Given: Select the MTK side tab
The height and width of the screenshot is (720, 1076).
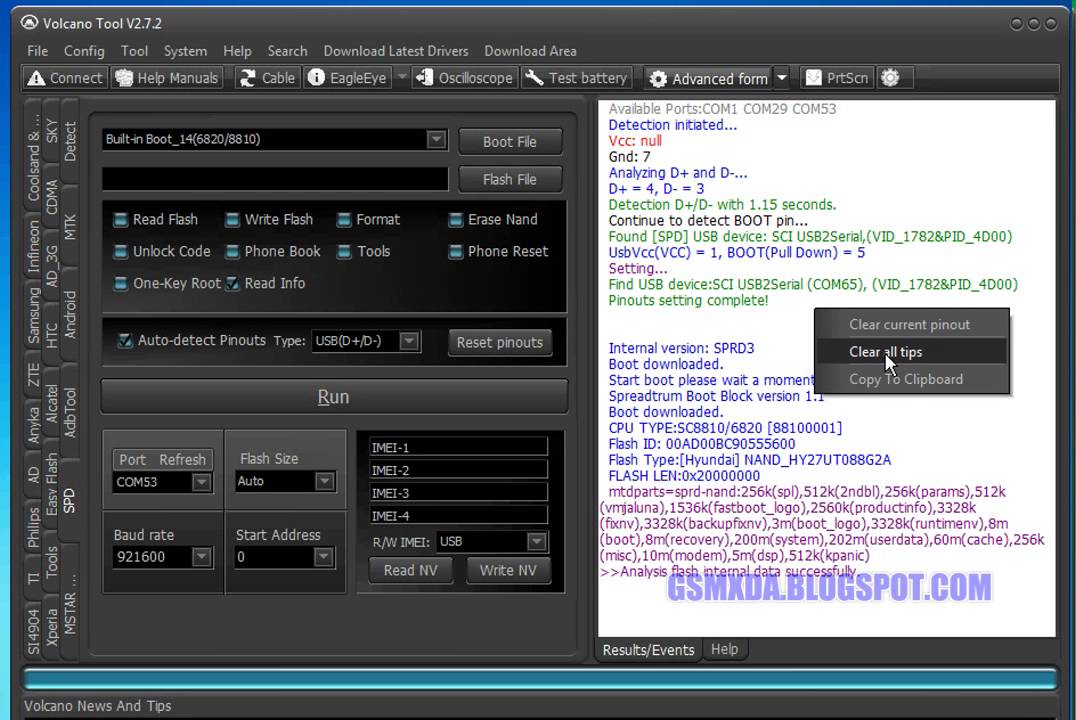Looking at the screenshot, I should click(69, 228).
